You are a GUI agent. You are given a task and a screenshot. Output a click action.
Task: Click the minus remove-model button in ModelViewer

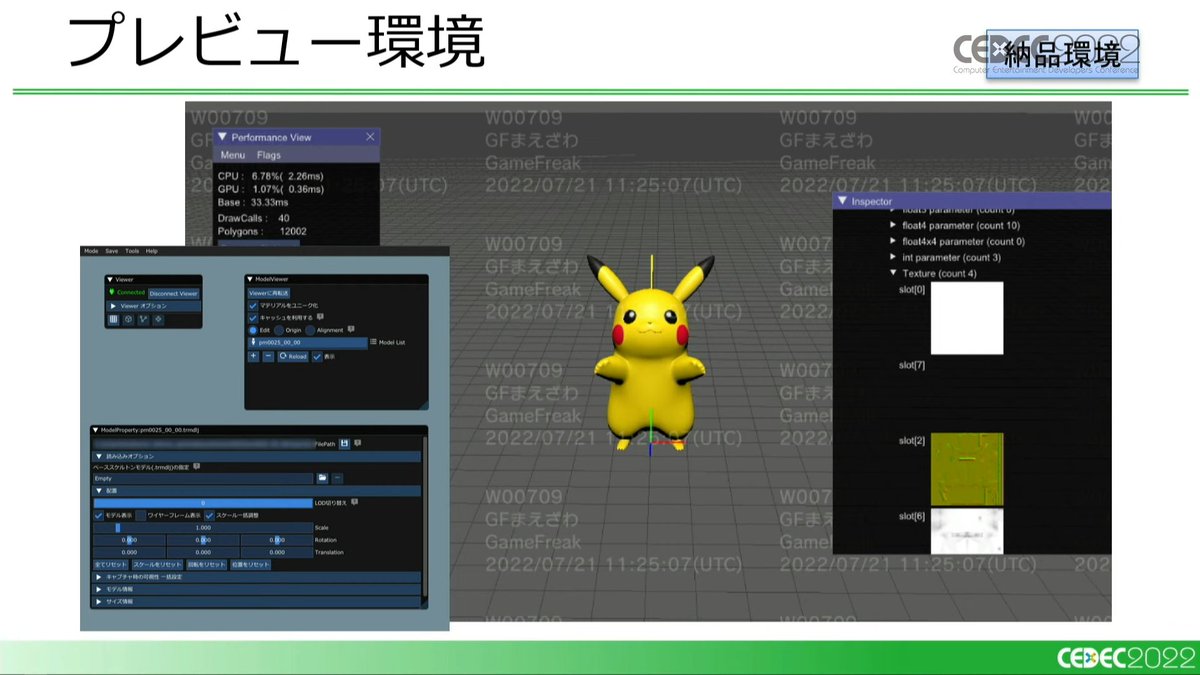pos(268,356)
